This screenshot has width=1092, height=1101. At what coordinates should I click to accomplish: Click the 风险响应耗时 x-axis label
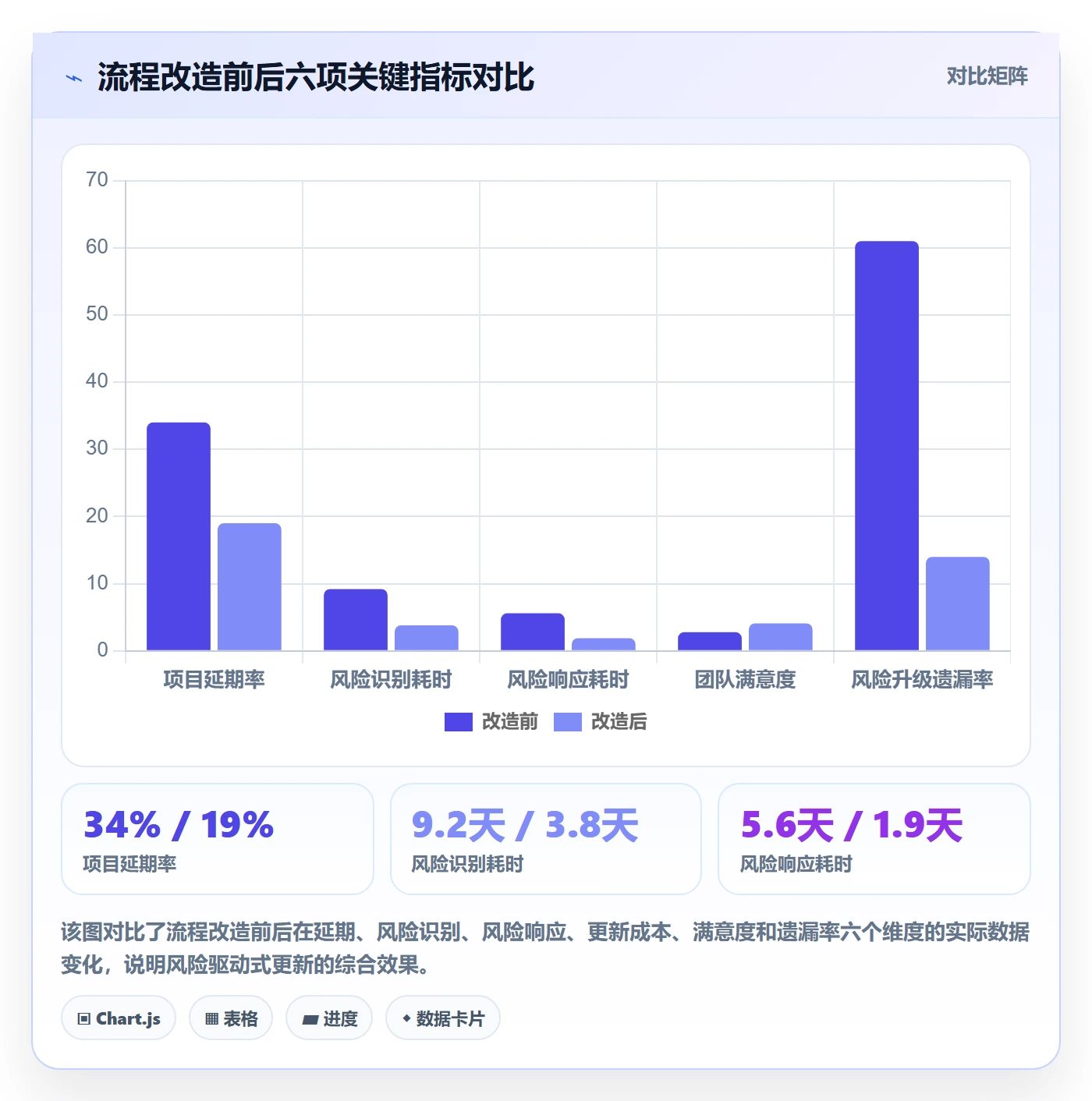569,680
